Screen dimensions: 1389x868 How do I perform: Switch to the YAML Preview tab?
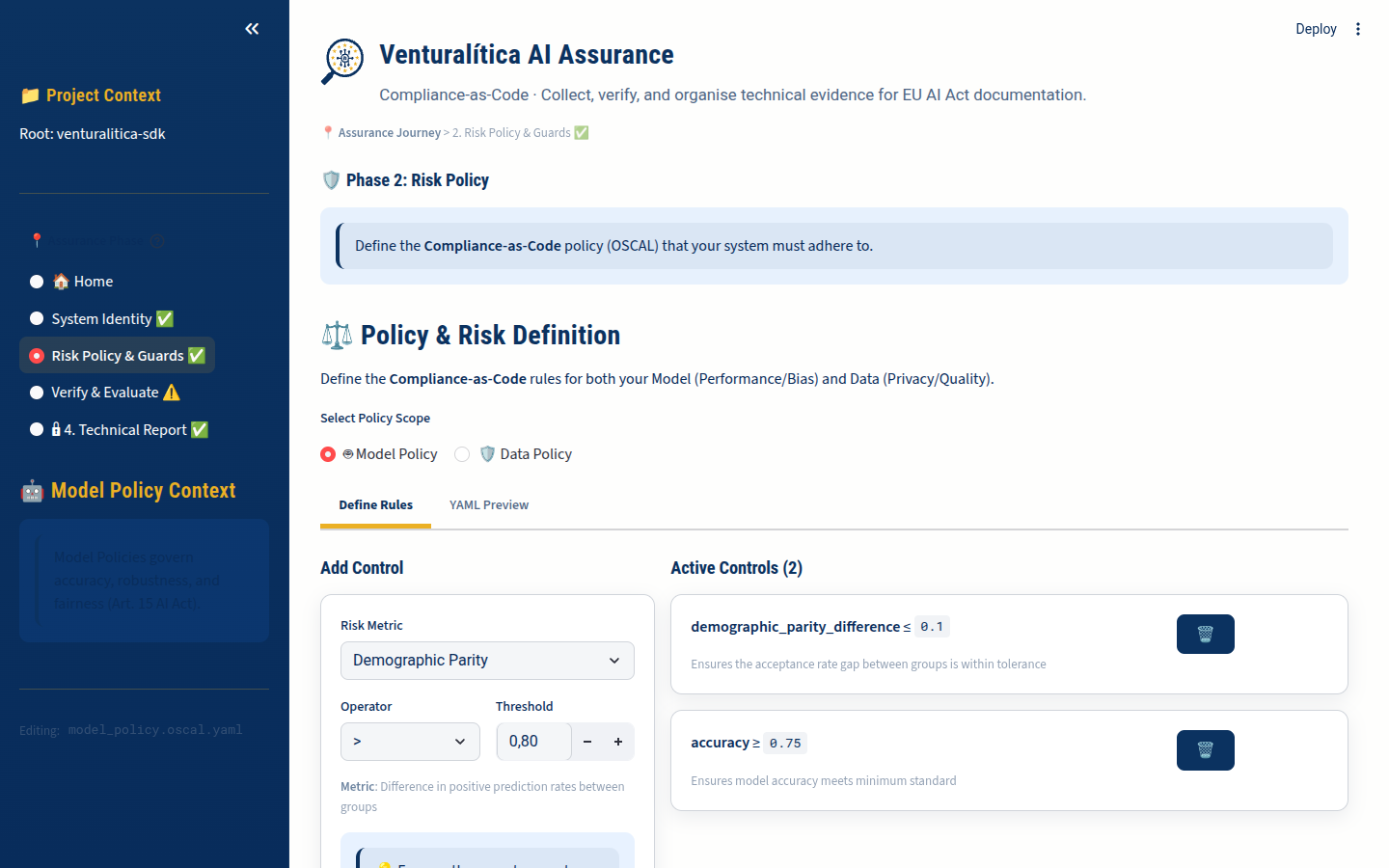[x=489, y=505]
